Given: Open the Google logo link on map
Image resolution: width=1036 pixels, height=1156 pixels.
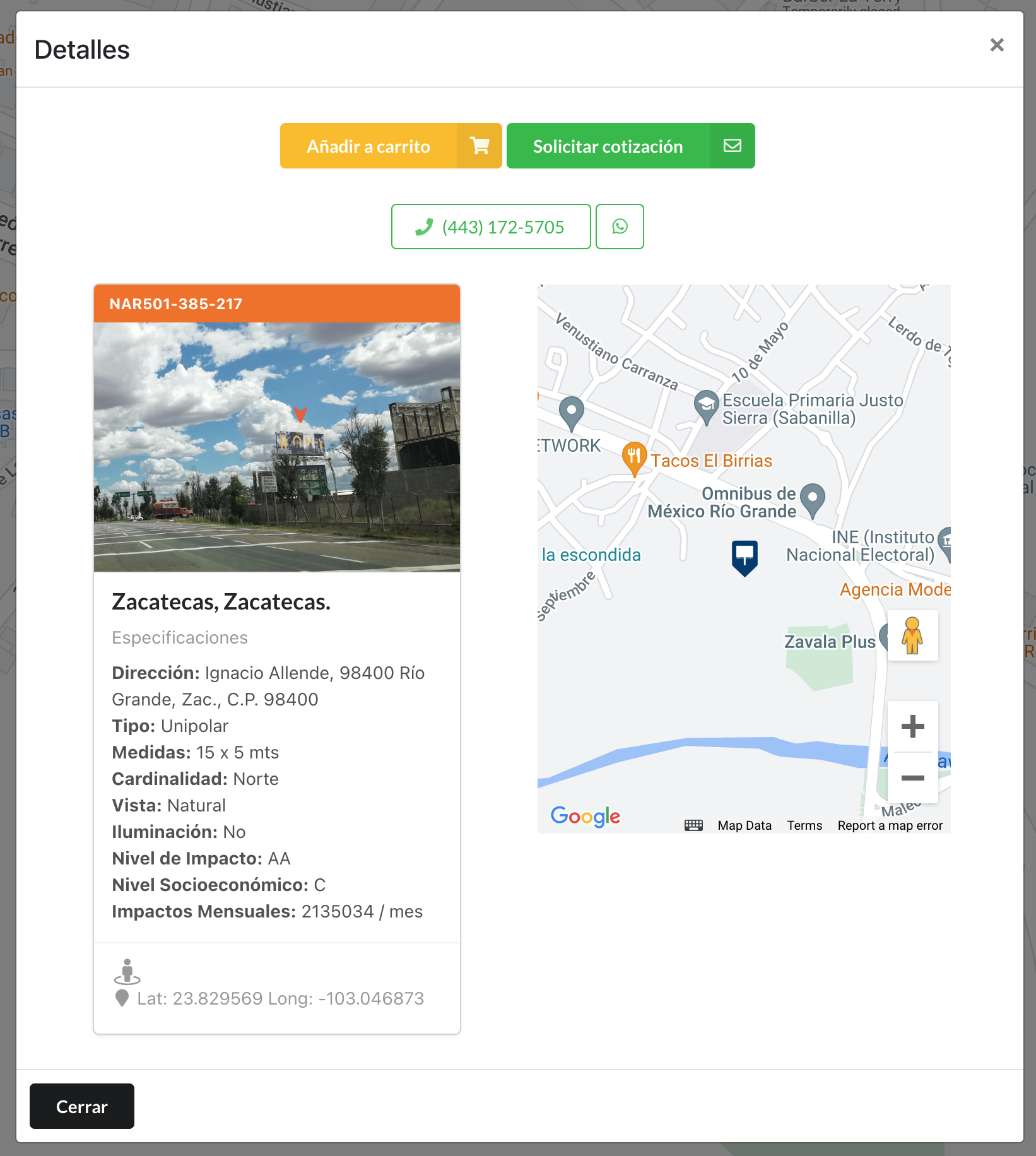Looking at the screenshot, I should pyautogui.click(x=585, y=817).
